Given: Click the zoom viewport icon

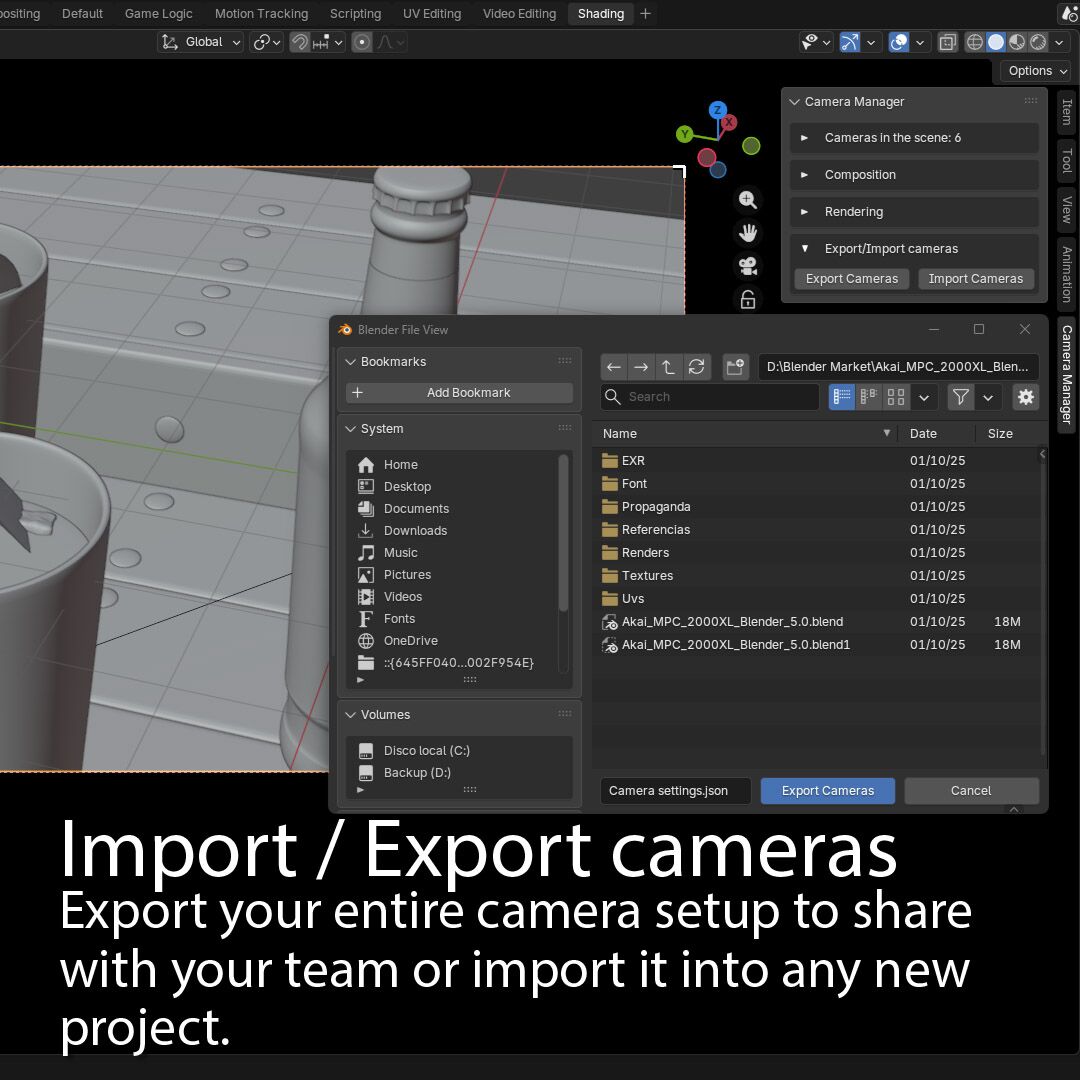Looking at the screenshot, I should pyautogui.click(x=747, y=200).
